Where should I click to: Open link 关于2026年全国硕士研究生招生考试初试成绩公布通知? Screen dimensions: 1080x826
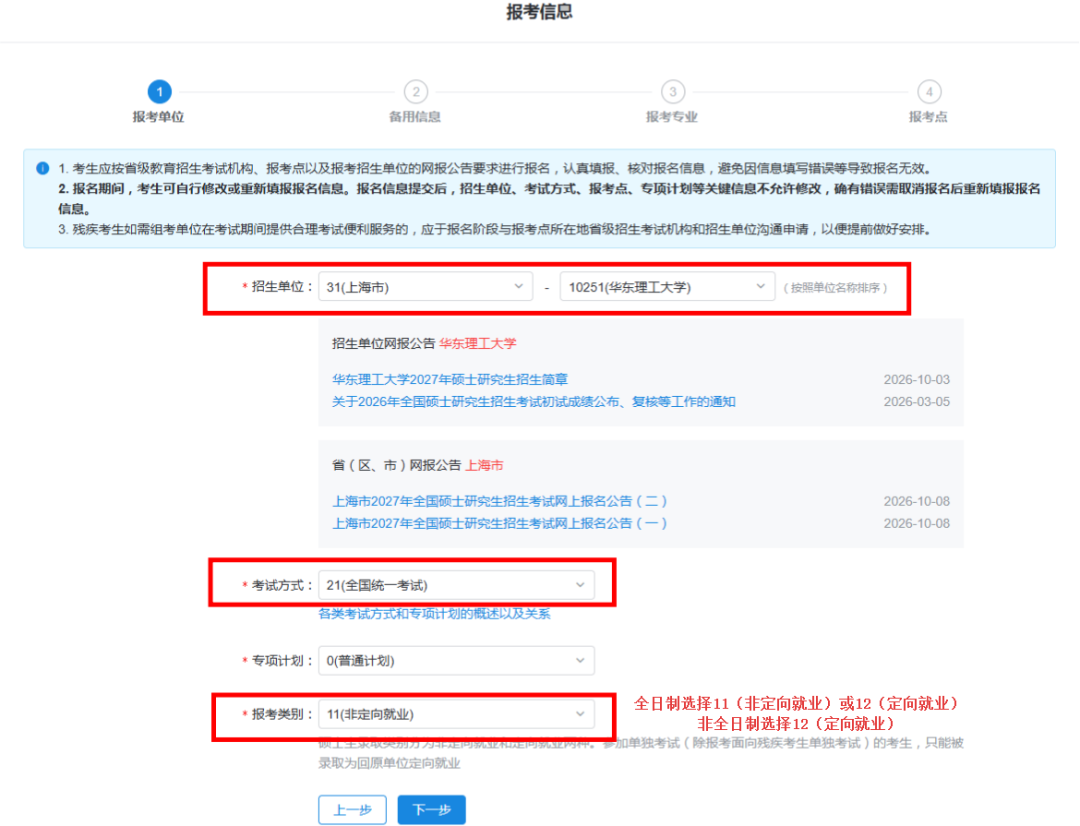click(x=534, y=402)
